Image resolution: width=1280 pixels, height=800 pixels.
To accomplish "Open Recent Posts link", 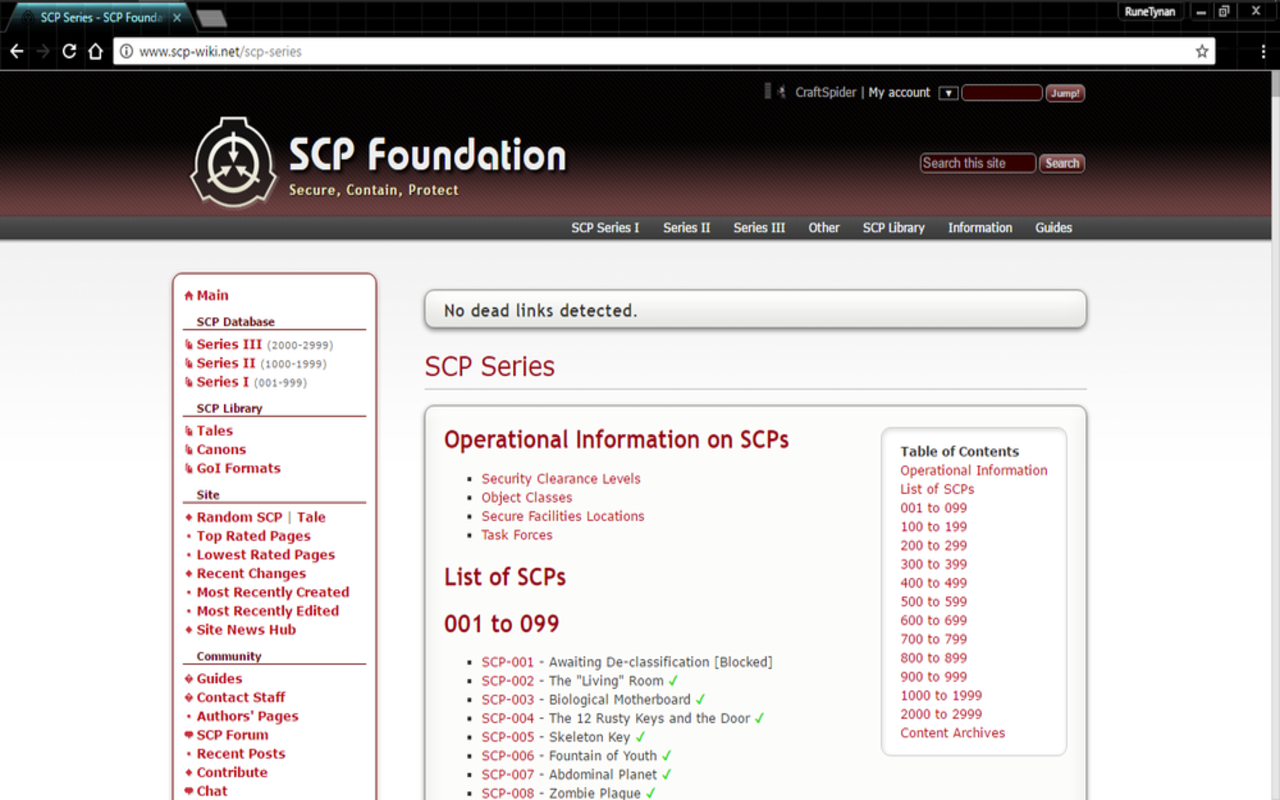I will coord(240,754).
